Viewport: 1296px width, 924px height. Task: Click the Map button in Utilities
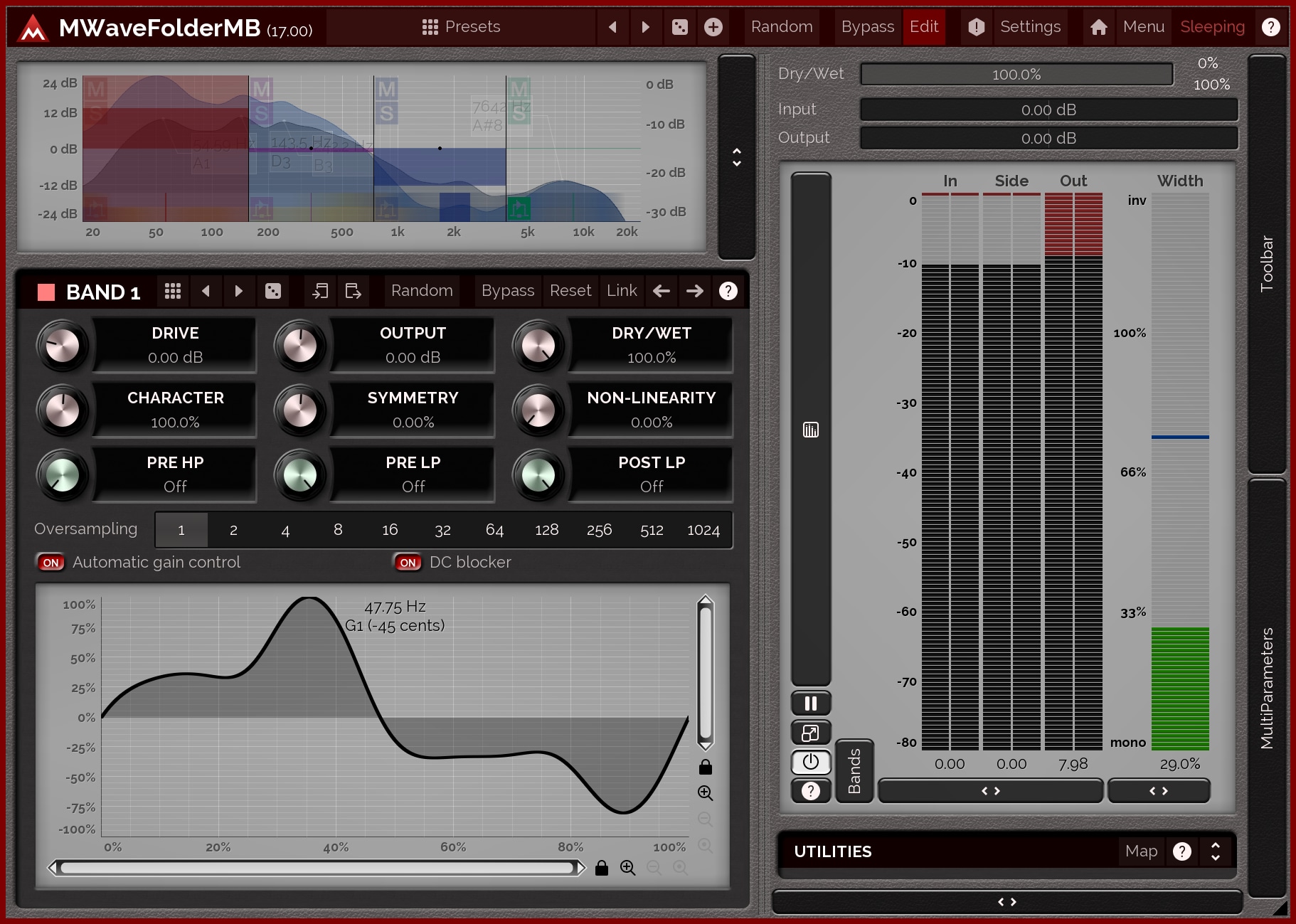[1141, 851]
